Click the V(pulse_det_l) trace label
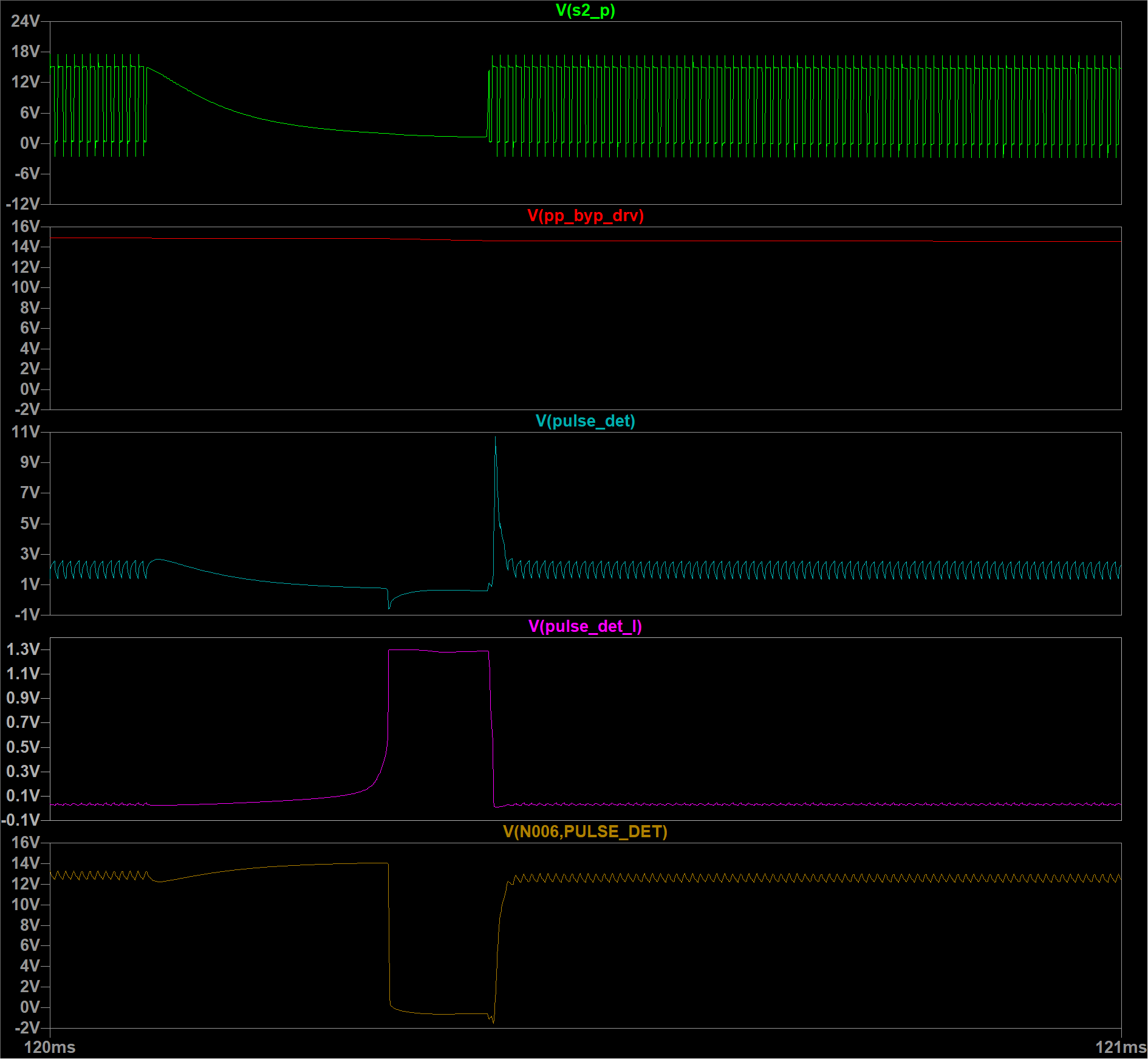1148x1059 pixels. click(585, 626)
